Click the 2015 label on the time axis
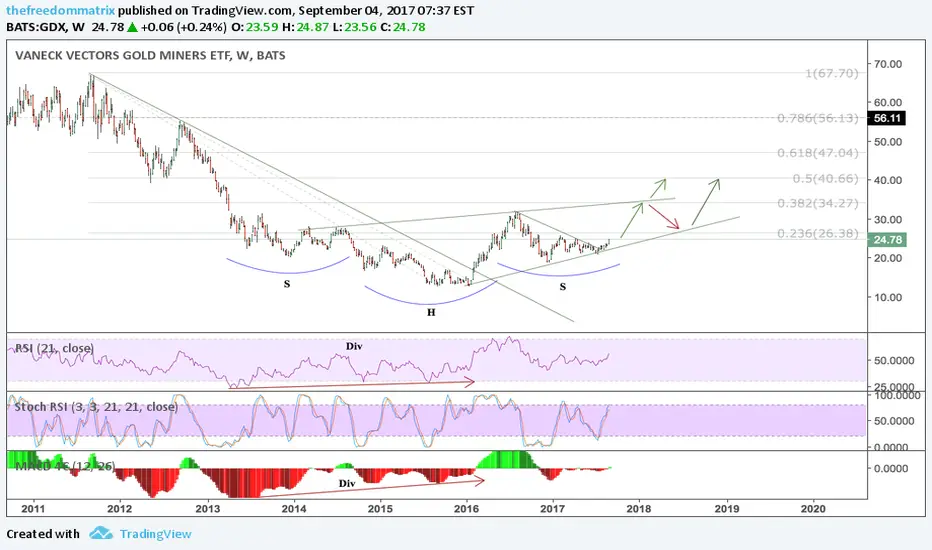Screen dimensions: 932x550 tap(380, 508)
